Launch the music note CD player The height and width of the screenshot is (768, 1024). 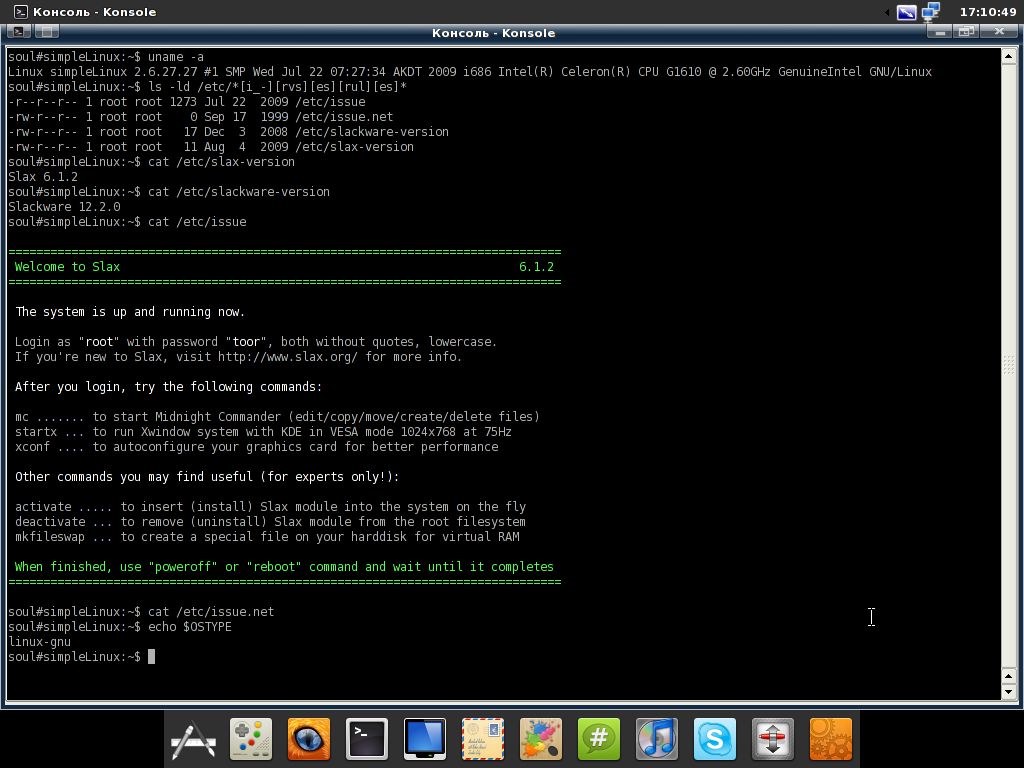(657, 739)
